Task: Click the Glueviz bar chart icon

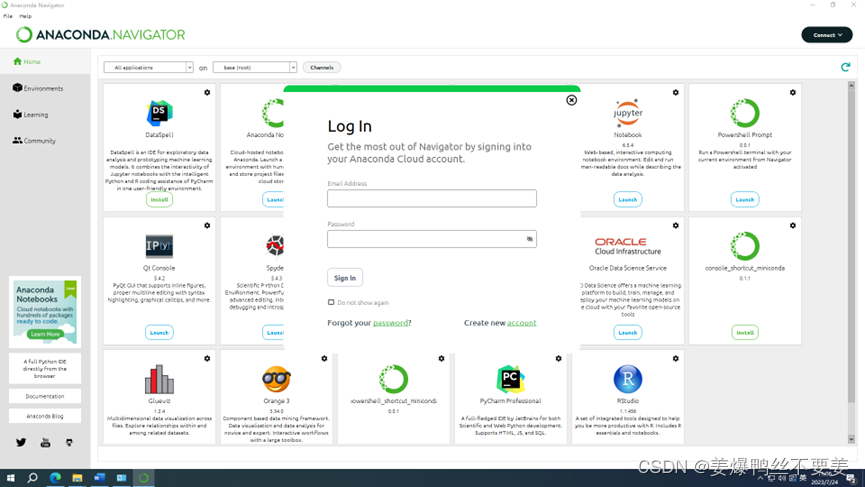Action: [x=159, y=379]
